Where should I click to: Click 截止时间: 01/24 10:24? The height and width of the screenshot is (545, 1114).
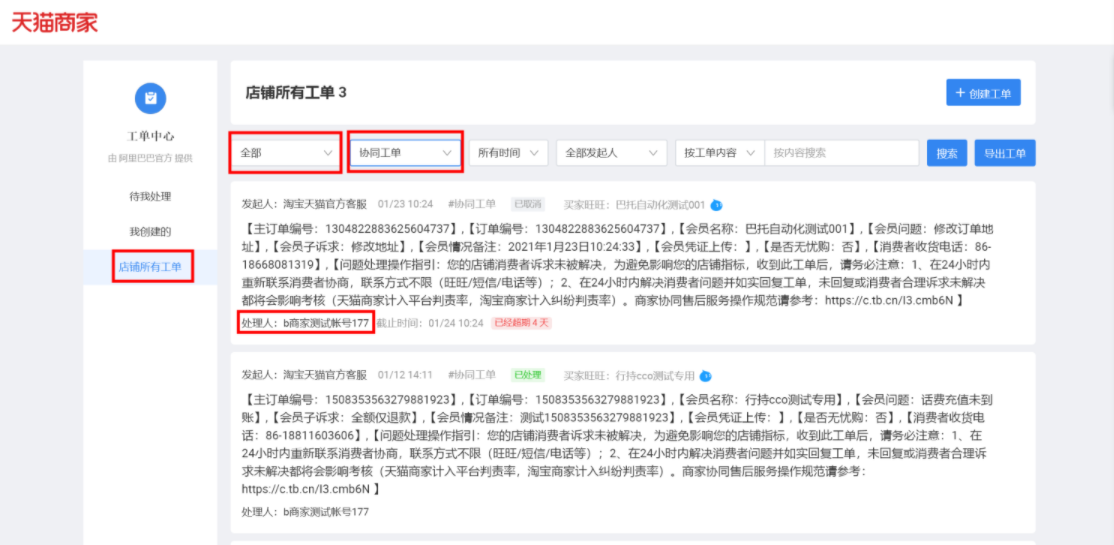[430, 323]
